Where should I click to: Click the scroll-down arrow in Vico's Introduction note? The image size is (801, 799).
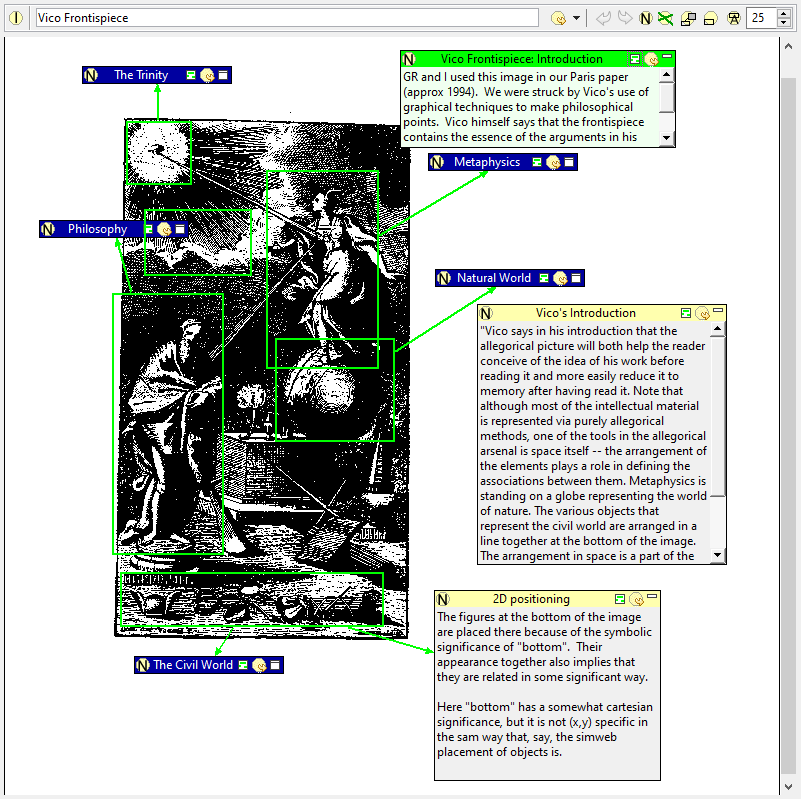718,555
